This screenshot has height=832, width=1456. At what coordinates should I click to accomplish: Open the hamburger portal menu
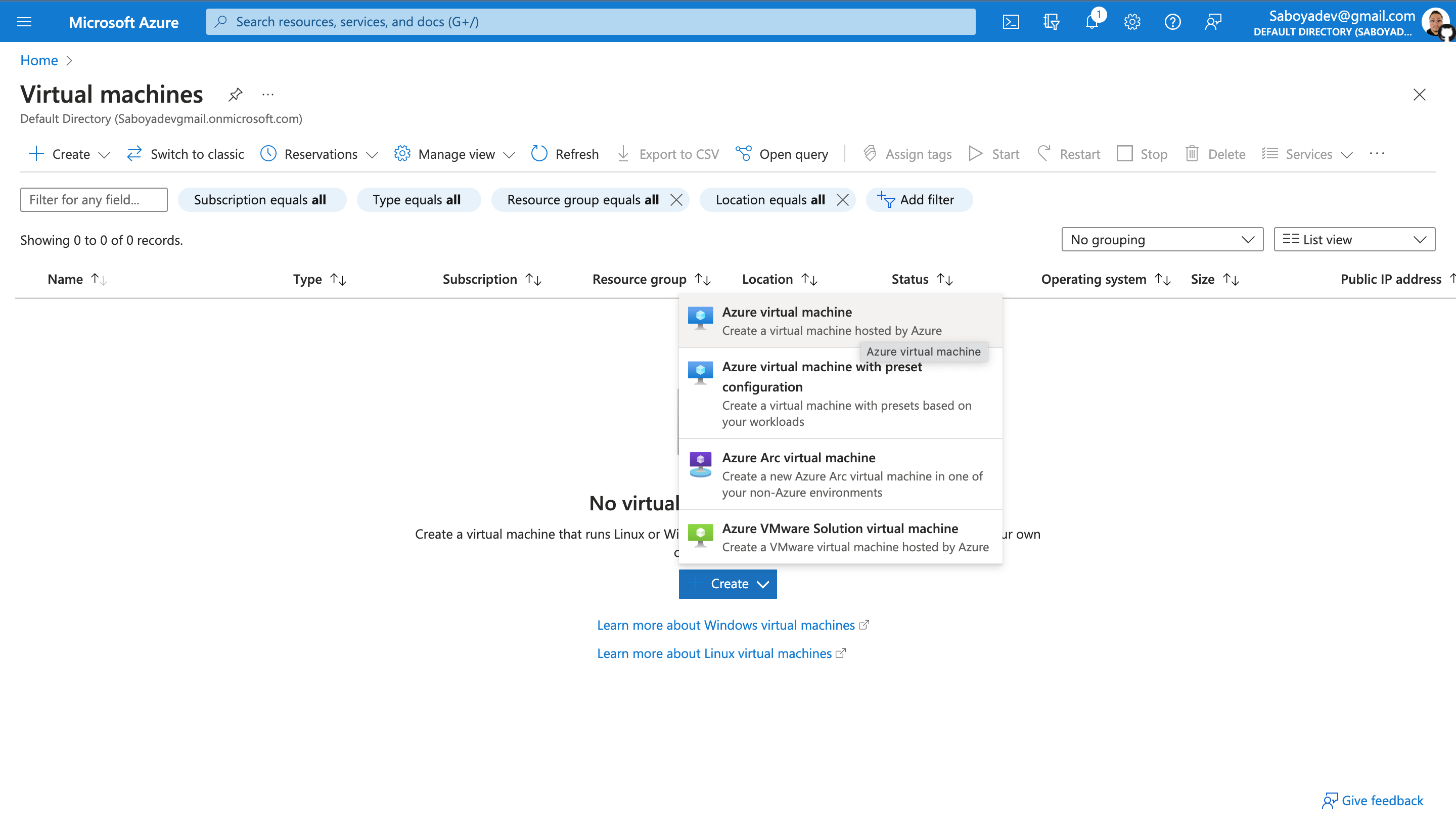tap(24, 22)
